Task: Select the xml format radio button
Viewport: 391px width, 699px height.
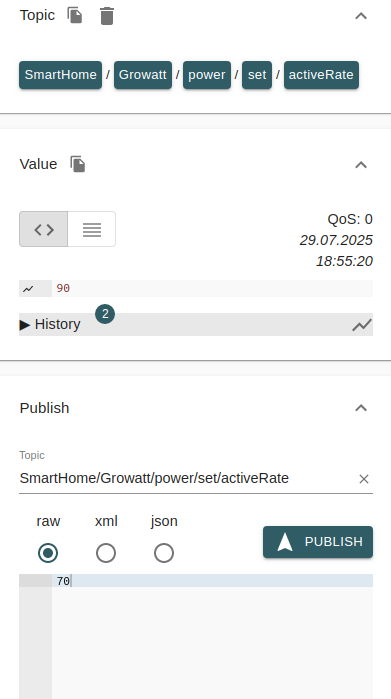Action: tap(106, 553)
